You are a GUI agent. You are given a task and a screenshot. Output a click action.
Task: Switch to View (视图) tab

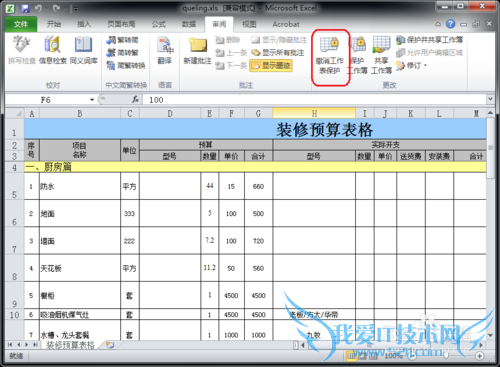tap(249, 24)
